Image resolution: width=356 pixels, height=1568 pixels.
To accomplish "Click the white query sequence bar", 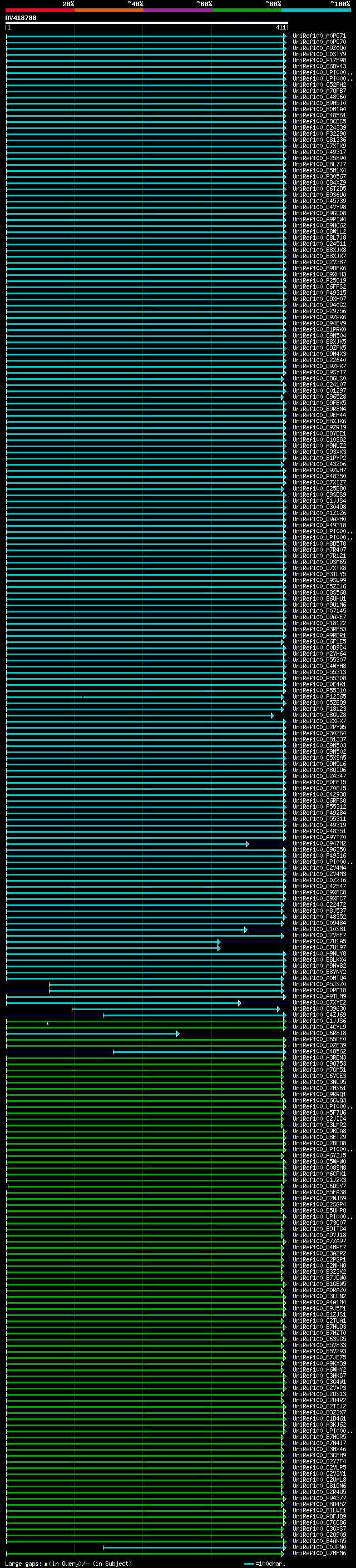I will click(147, 23).
